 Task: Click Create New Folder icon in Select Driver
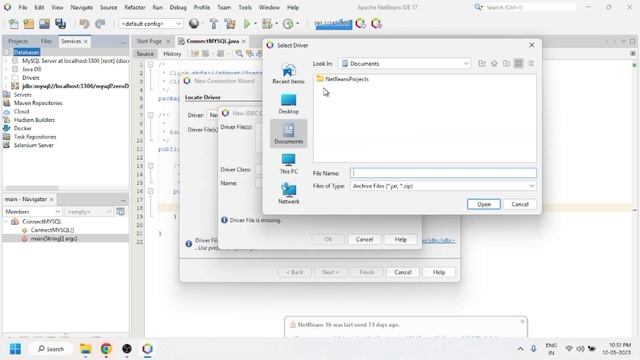[506, 64]
